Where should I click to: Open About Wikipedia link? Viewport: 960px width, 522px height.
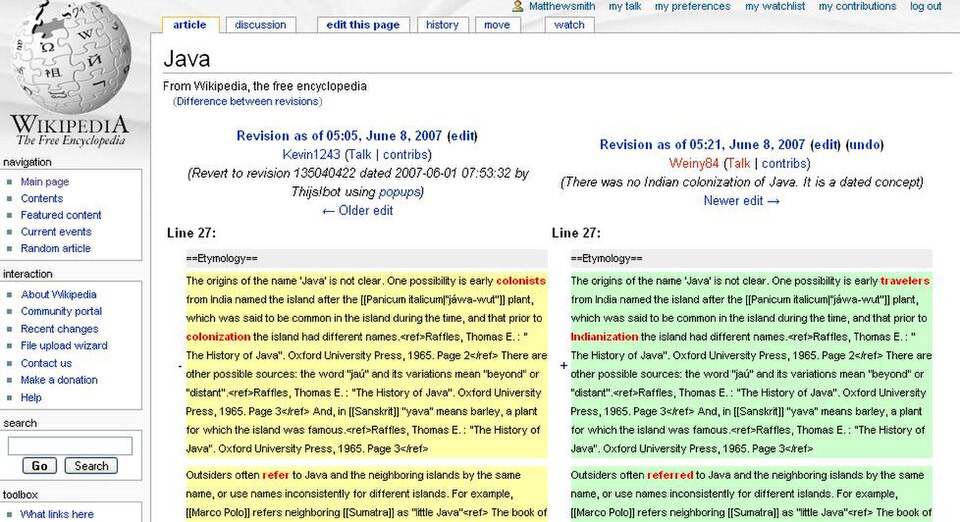tap(59, 294)
